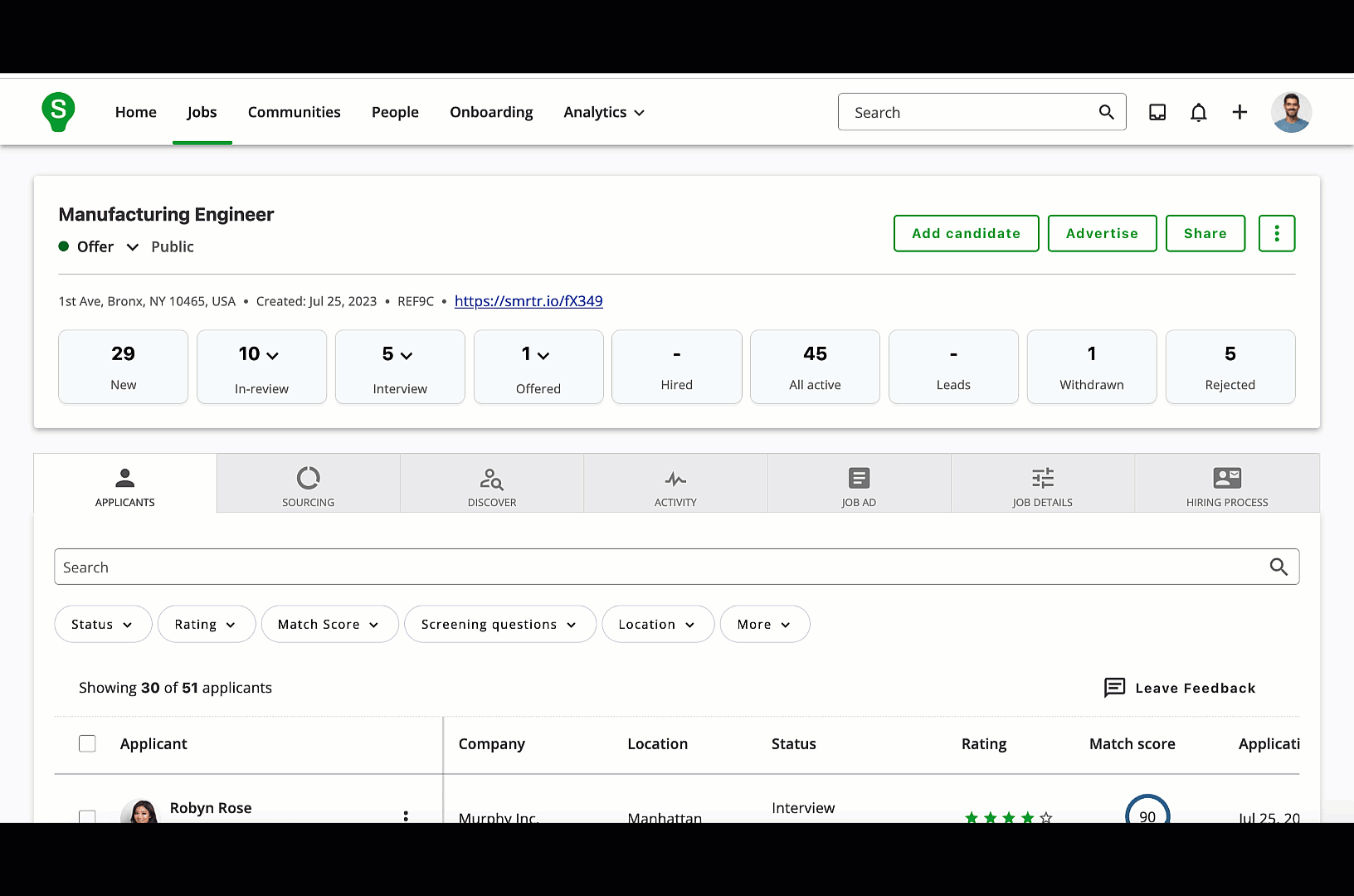
Task: Click the Location column header
Action: coord(658,743)
